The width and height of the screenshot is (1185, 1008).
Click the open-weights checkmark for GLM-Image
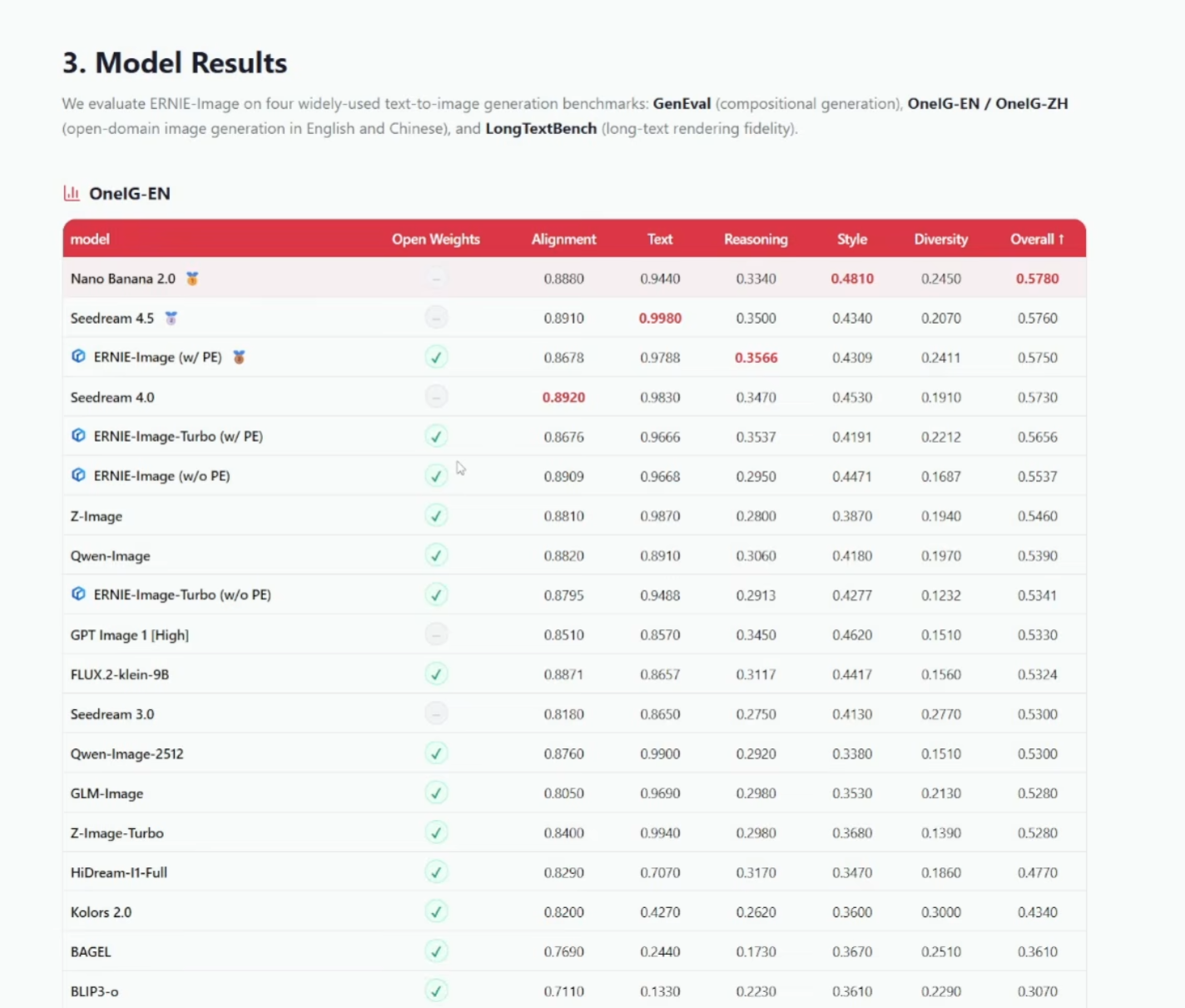click(x=436, y=792)
